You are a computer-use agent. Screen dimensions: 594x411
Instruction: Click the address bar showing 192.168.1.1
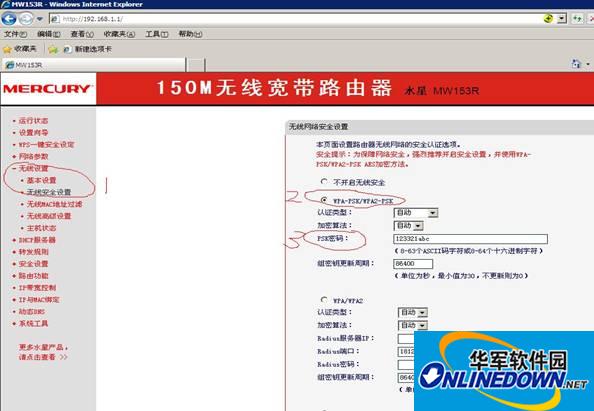[x=295, y=19]
